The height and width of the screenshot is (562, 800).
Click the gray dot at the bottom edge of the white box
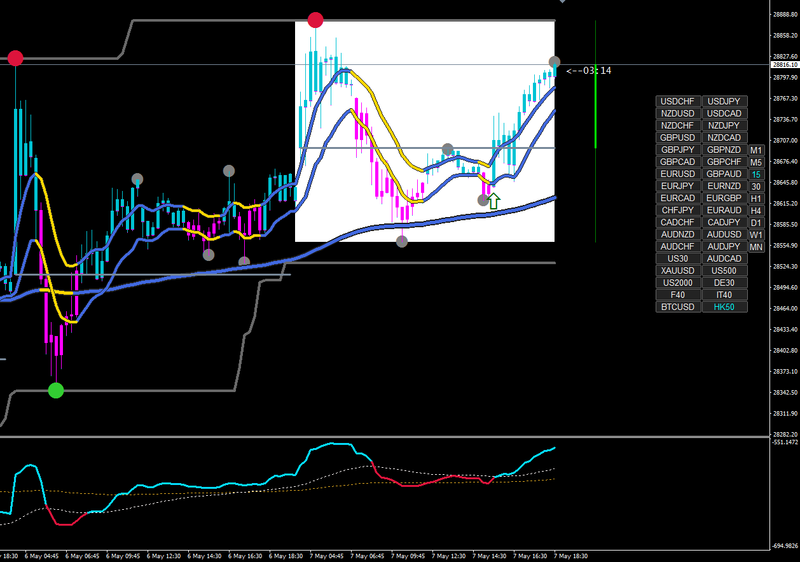(x=402, y=241)
